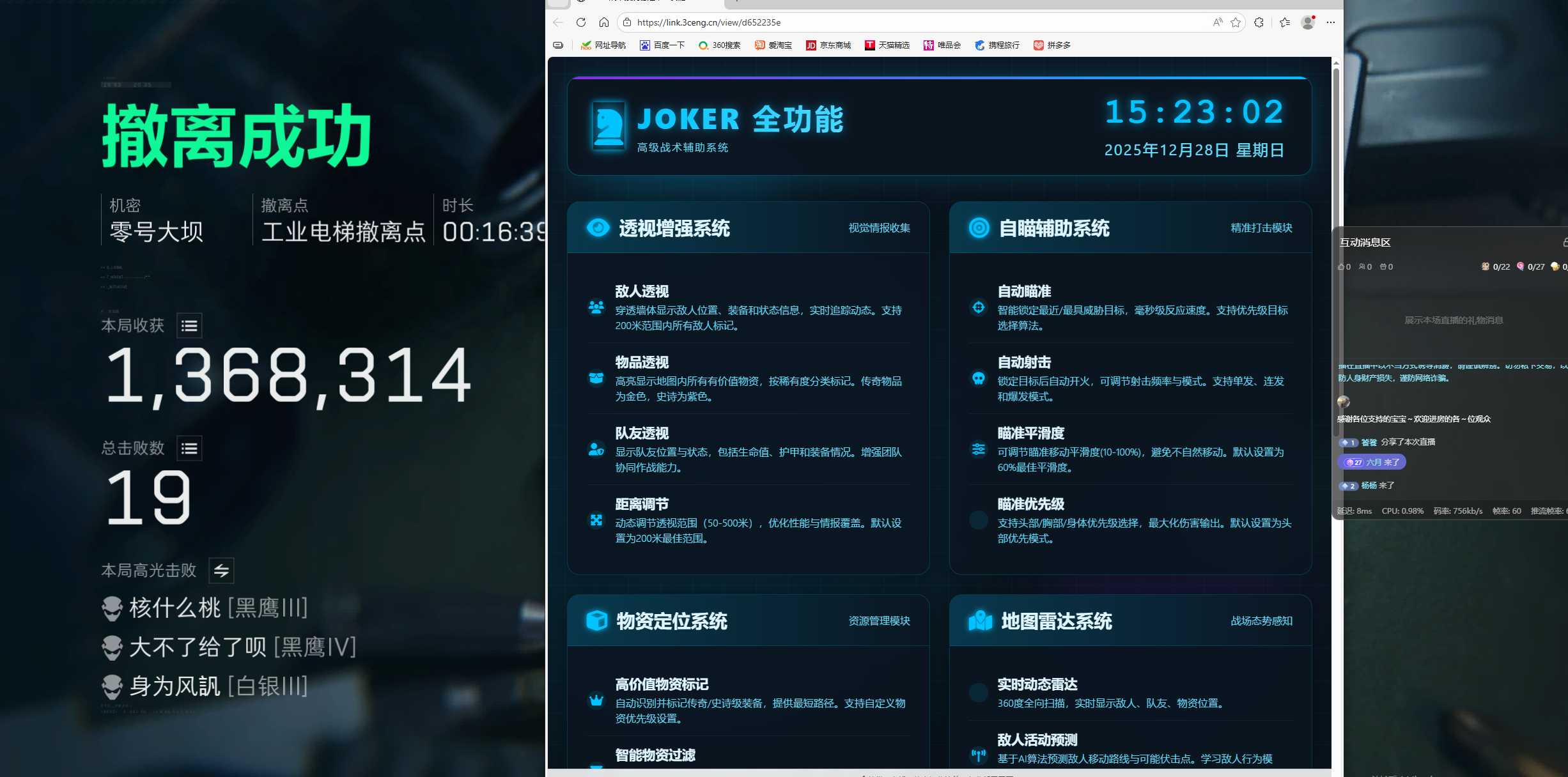Open the favorites list from the toolbar
The width and height of the screenshot is (1568, 777).
(1285, 22)
